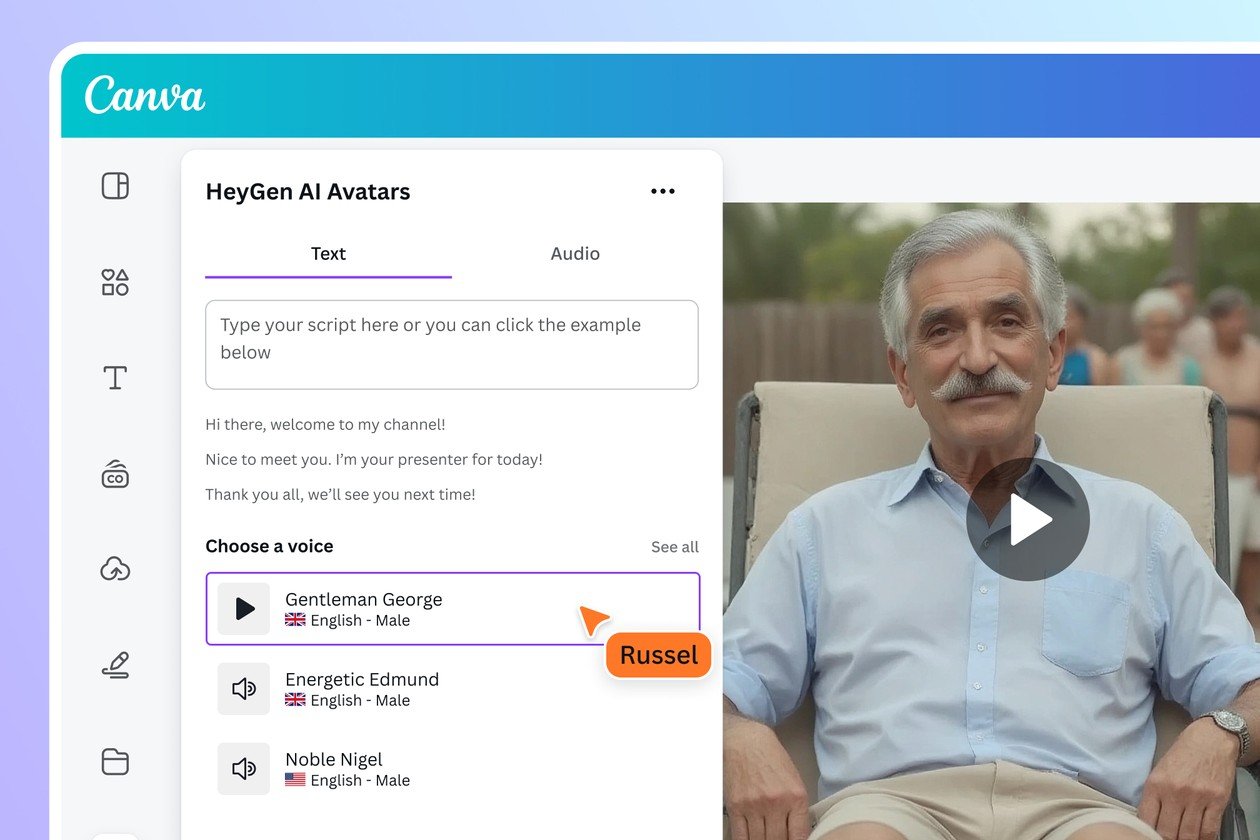Use example 'Nice to meet you' script

pyautogui.click(x=374, y=460)
